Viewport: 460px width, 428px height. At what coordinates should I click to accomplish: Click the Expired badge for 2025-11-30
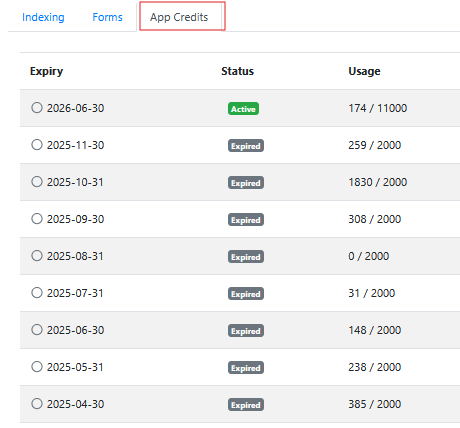point(246,146)
